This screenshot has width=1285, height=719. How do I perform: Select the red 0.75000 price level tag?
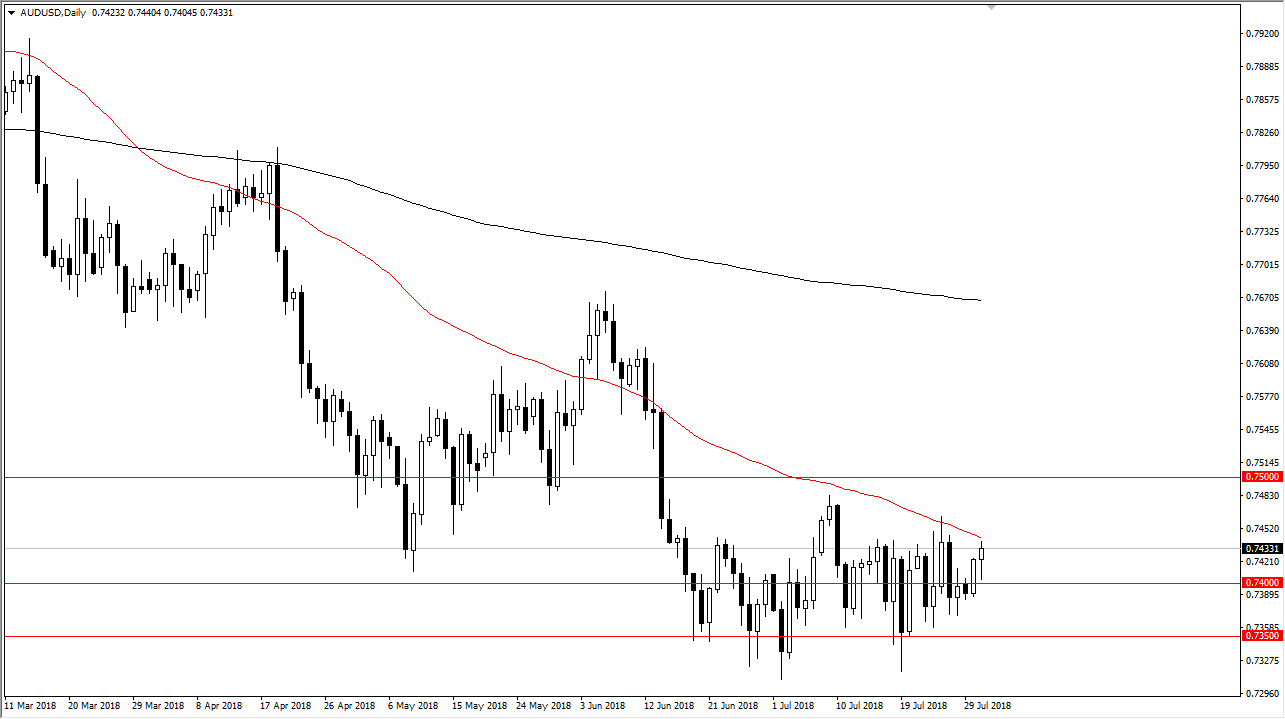[1261, 477]
